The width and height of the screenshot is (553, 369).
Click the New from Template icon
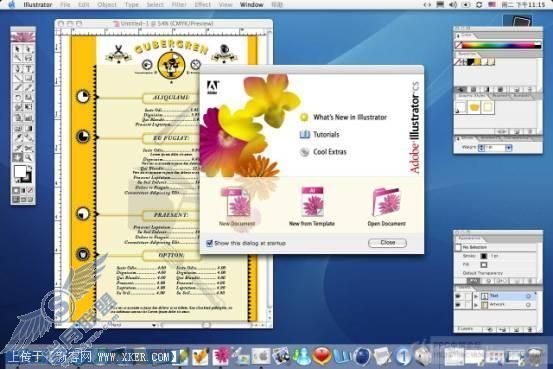312,202
